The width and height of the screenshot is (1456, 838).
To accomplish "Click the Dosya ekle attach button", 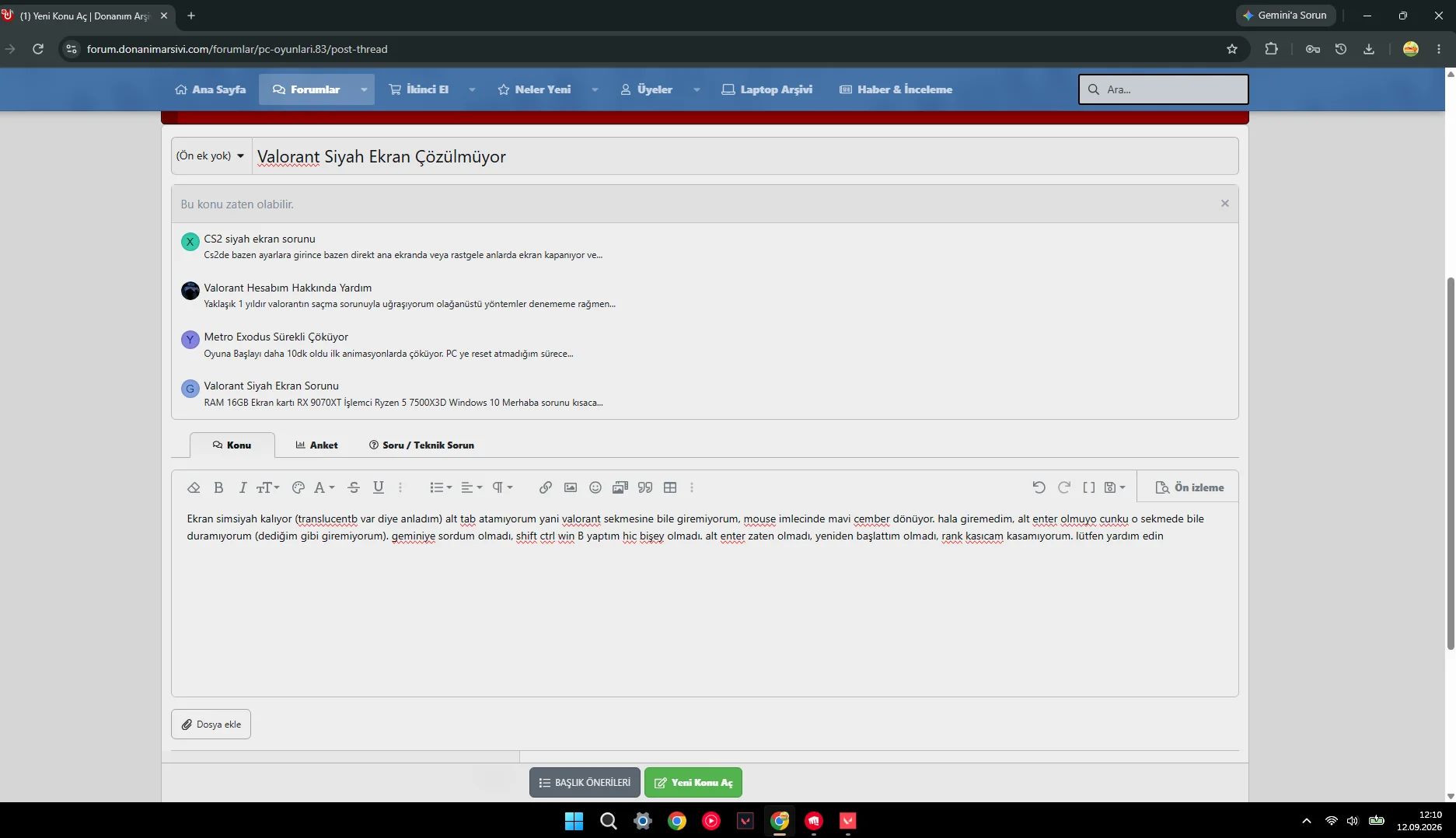I will pos(211,725).
